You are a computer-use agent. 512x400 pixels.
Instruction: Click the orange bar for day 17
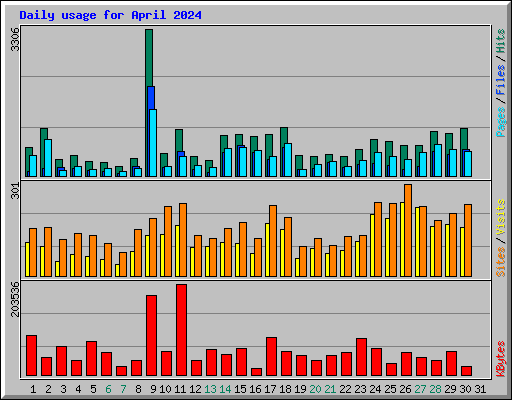pyautogui.click(x=273, y=241)
